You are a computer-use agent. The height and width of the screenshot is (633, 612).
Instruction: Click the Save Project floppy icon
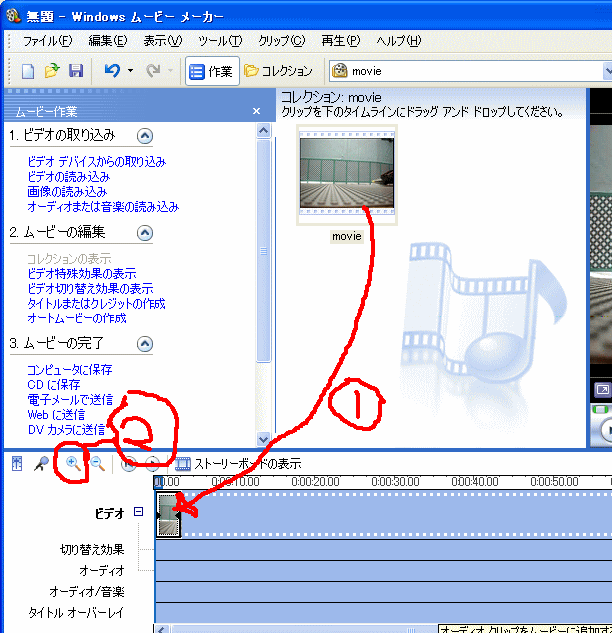click(x=75, y=71)
